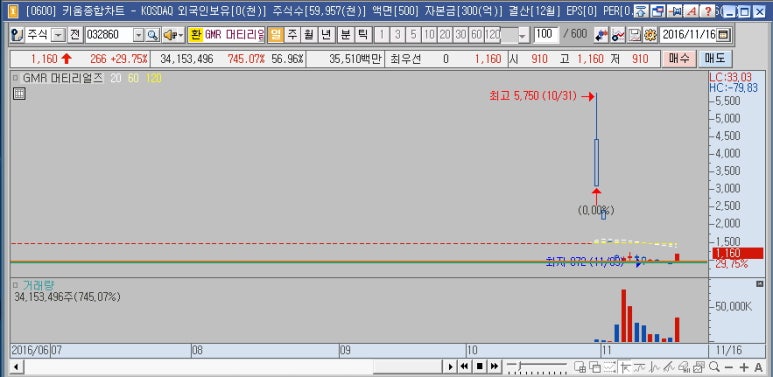Screen dimensions: 773x377
Task: Click the dashed chart range icon
Action: click(610, 367)
